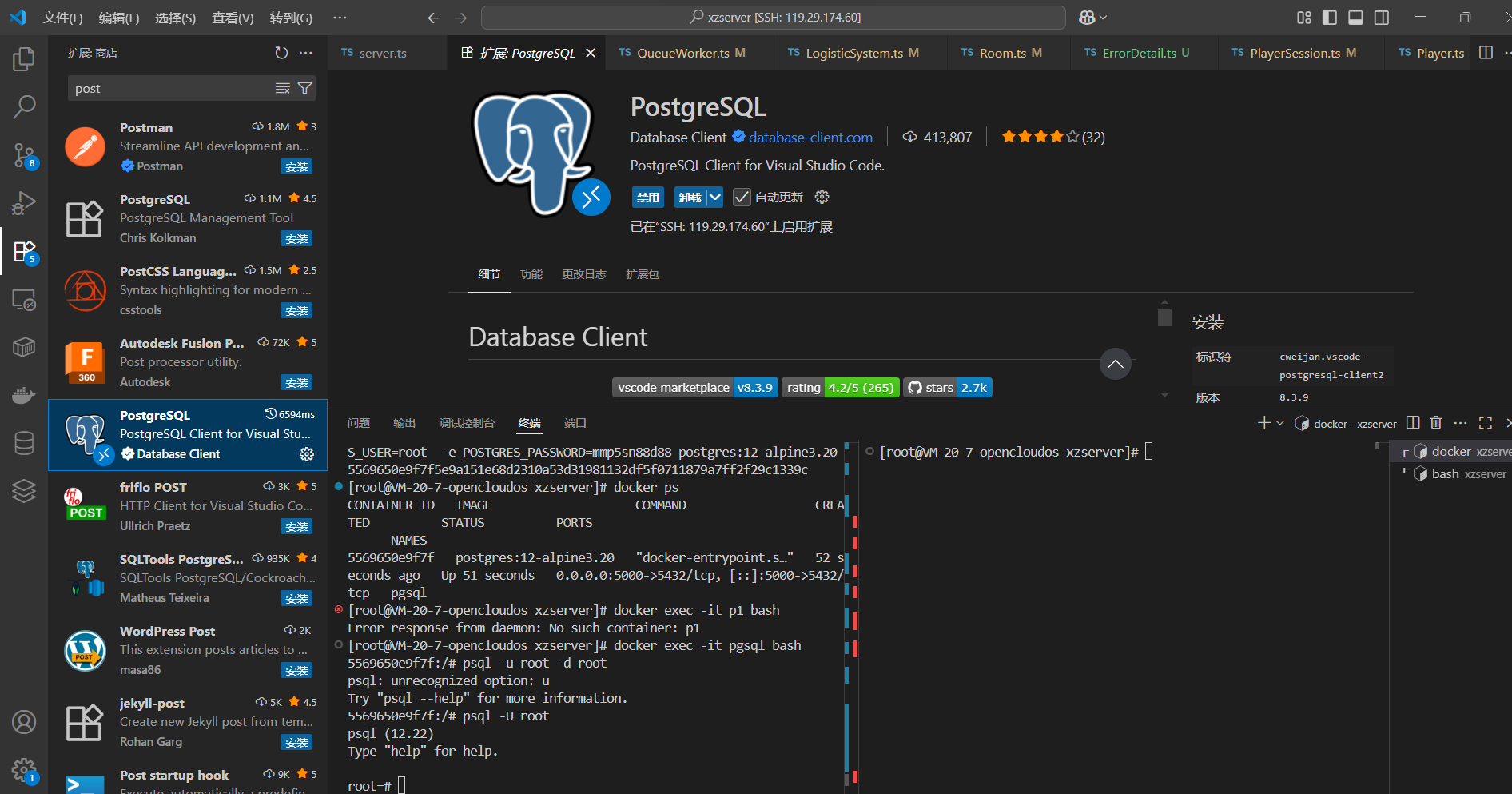
Task: Toggle the 自动更新 checkbox
Action: 742,198
